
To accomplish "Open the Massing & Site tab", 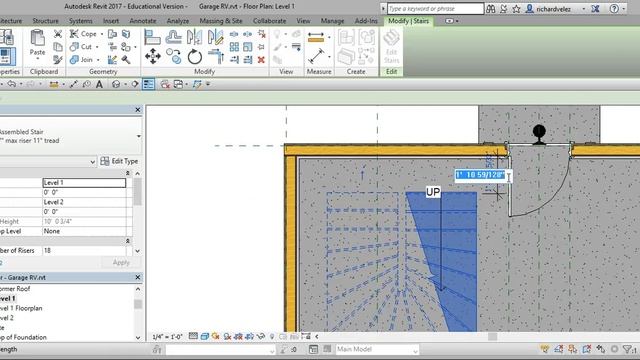I will (221, 21).
